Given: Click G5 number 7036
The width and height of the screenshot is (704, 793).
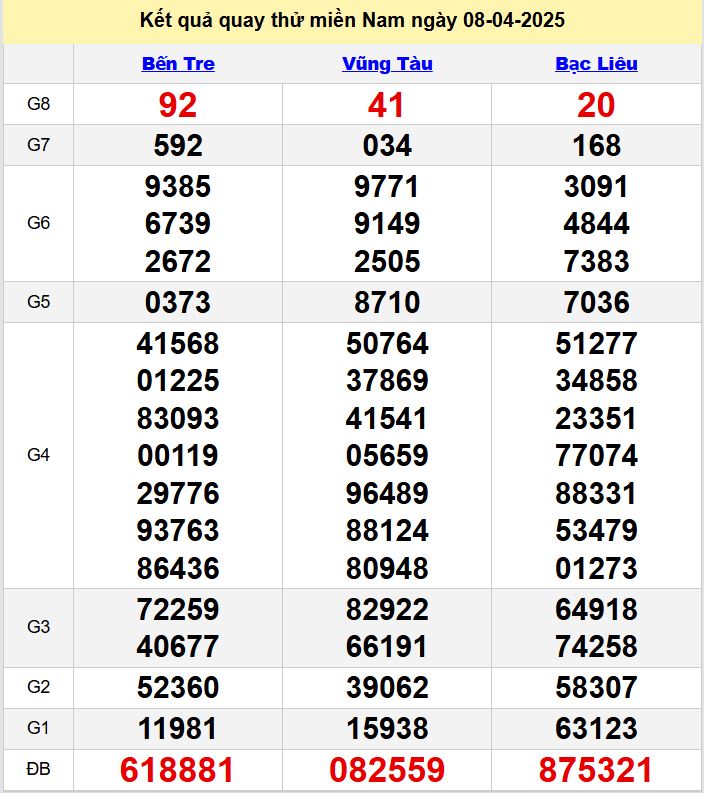Looking at the screenshot, I should 596,302.
